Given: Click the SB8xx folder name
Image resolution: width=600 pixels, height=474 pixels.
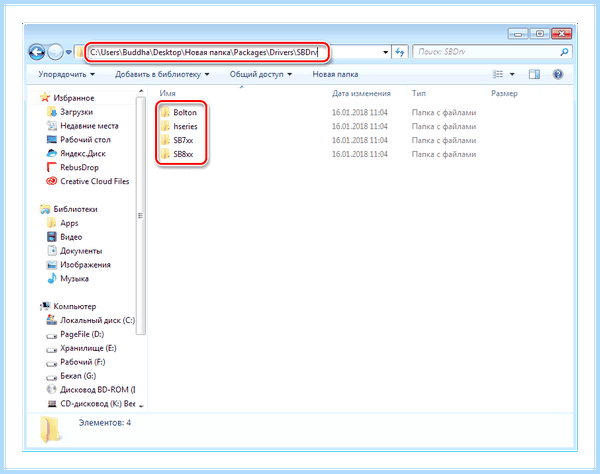Looking at the screenshot, I should [183, 154].
